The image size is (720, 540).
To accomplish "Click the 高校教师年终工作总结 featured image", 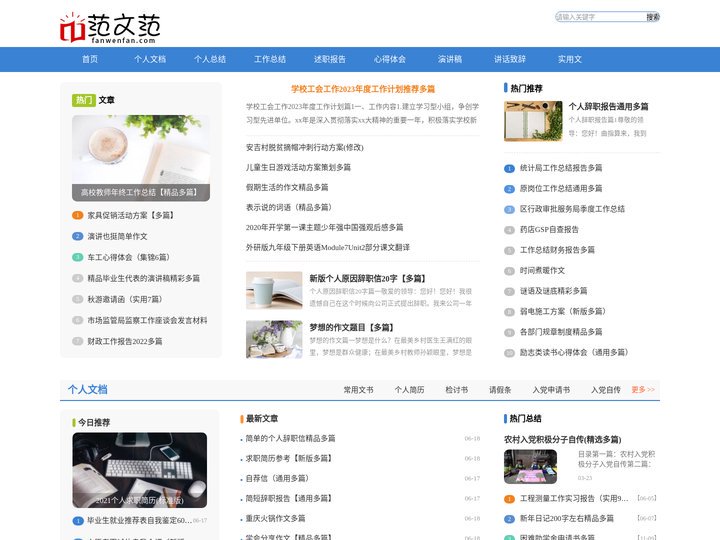I will click(141, 158).
